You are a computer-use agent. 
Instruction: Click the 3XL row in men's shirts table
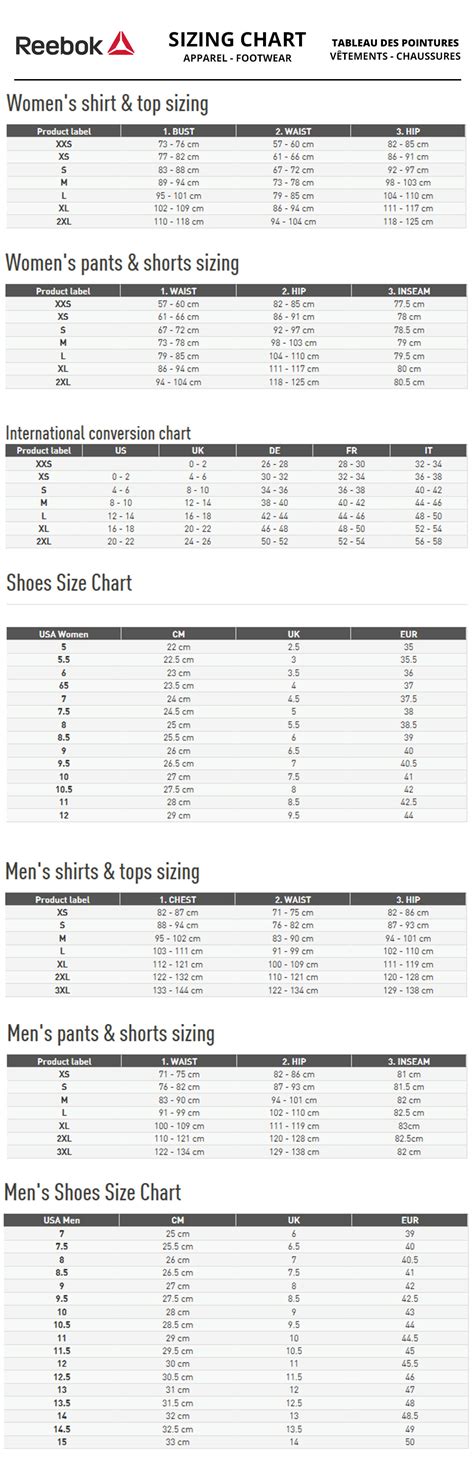coord(236,990)
